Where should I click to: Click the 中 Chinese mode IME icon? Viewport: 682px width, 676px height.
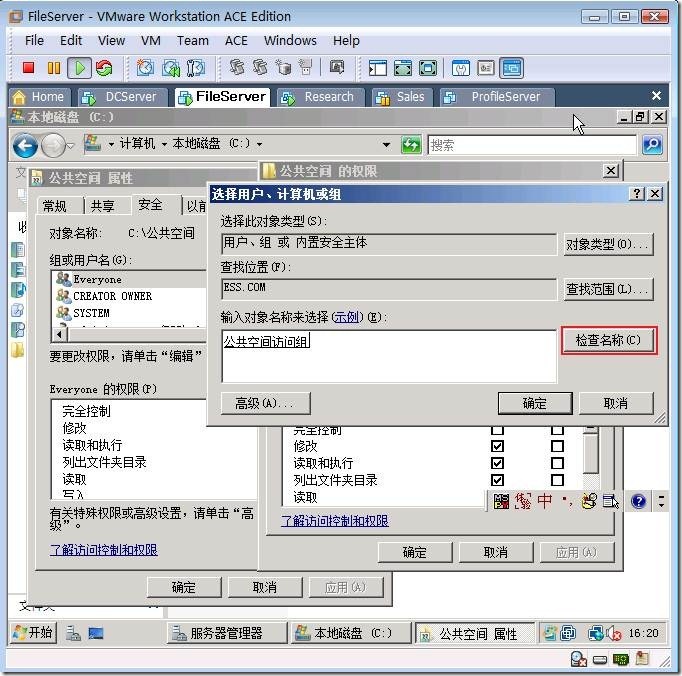click(544, 501)
